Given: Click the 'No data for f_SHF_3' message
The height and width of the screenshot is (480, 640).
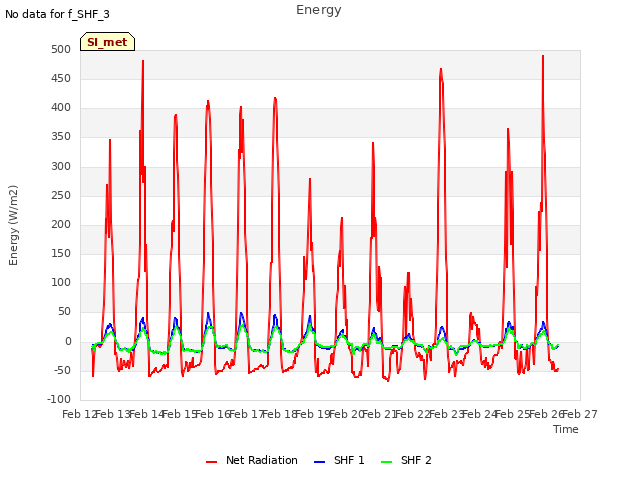Looking at the screenshot, I should 57,14.
